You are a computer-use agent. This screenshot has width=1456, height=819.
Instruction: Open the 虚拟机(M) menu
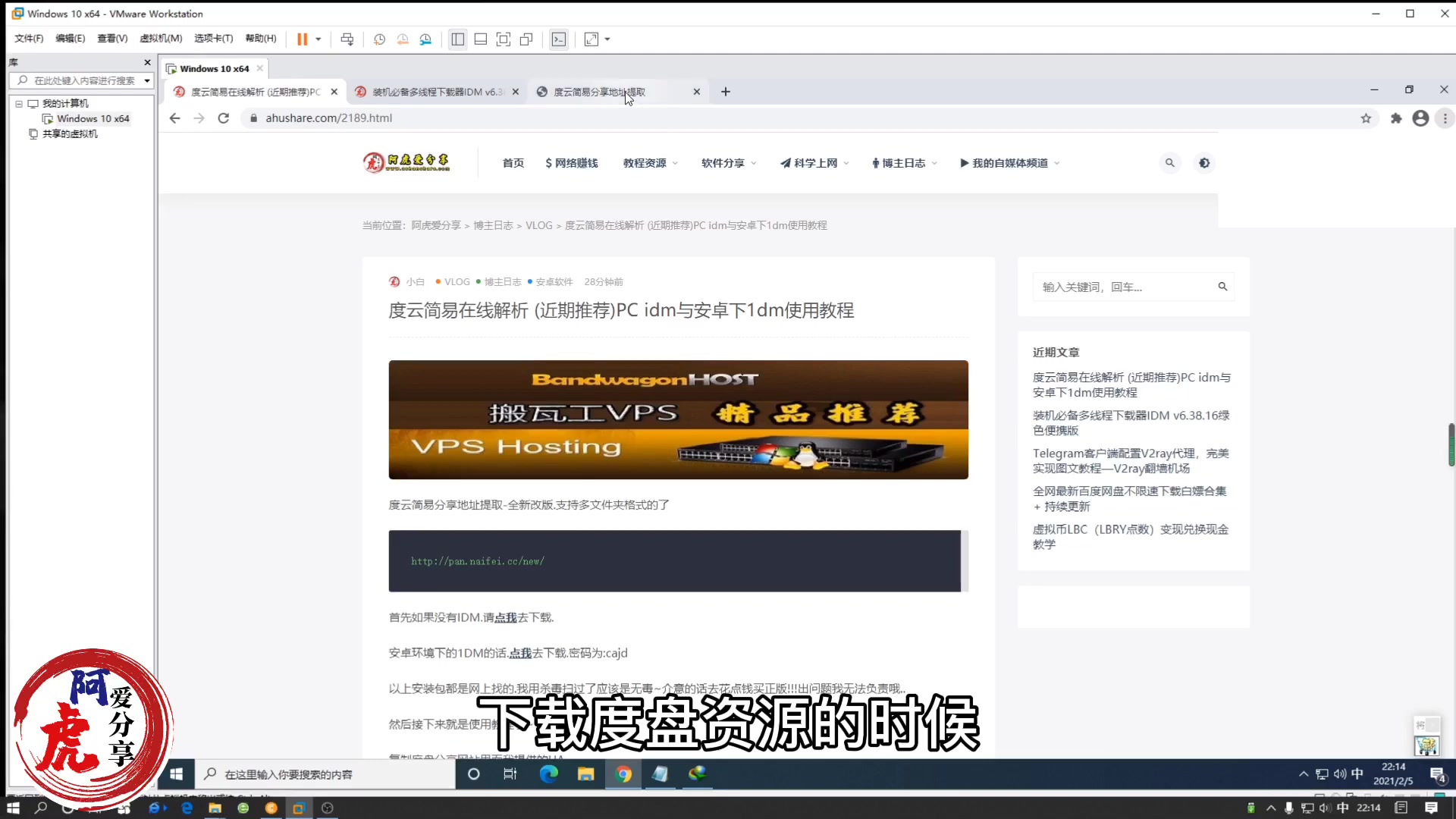tap(161, 38)
